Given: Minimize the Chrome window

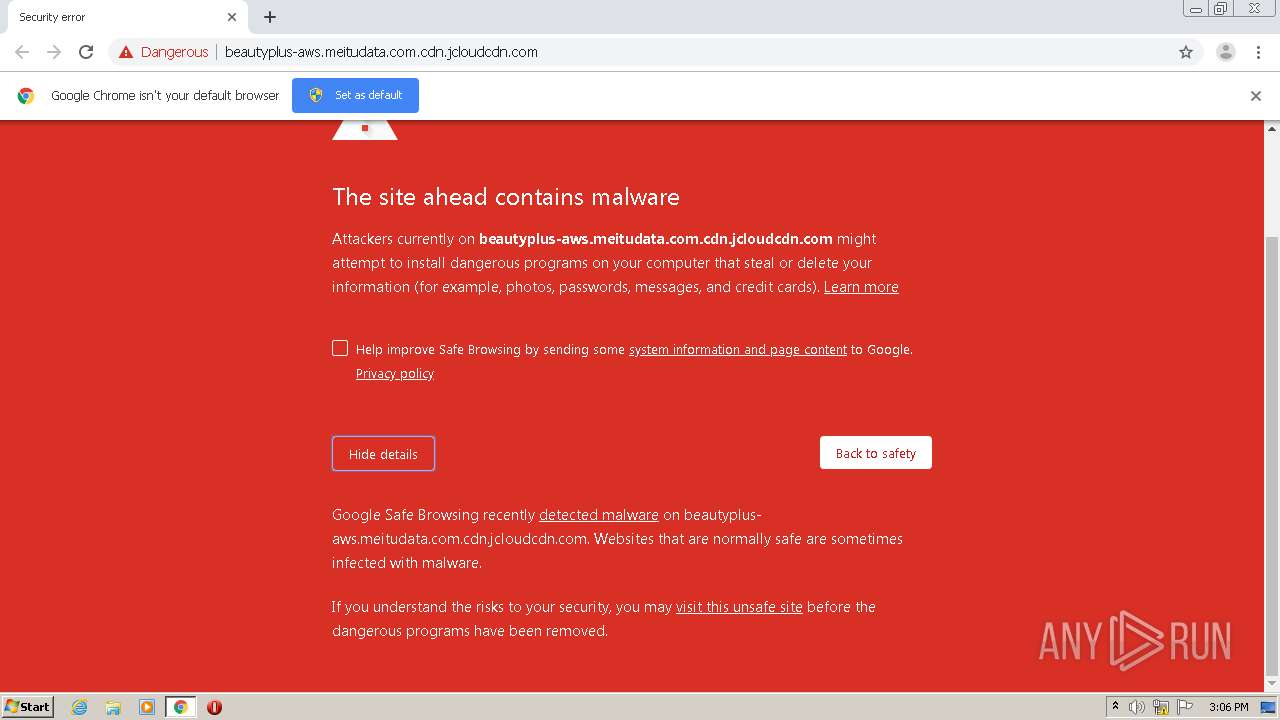Looking at the screenshot, I should 1195,9.
